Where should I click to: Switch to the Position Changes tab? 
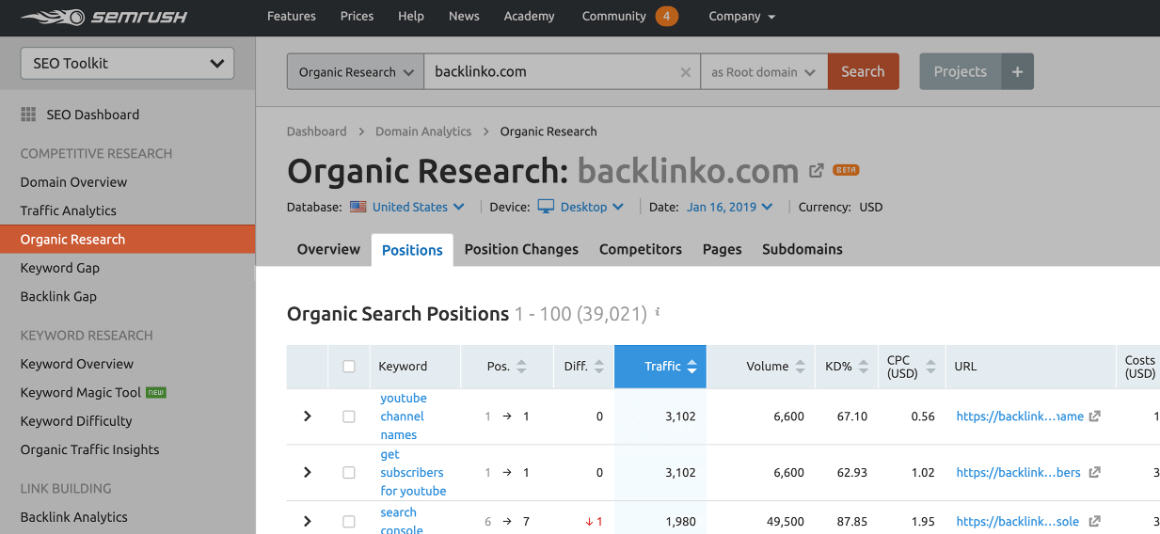[522, 249]
